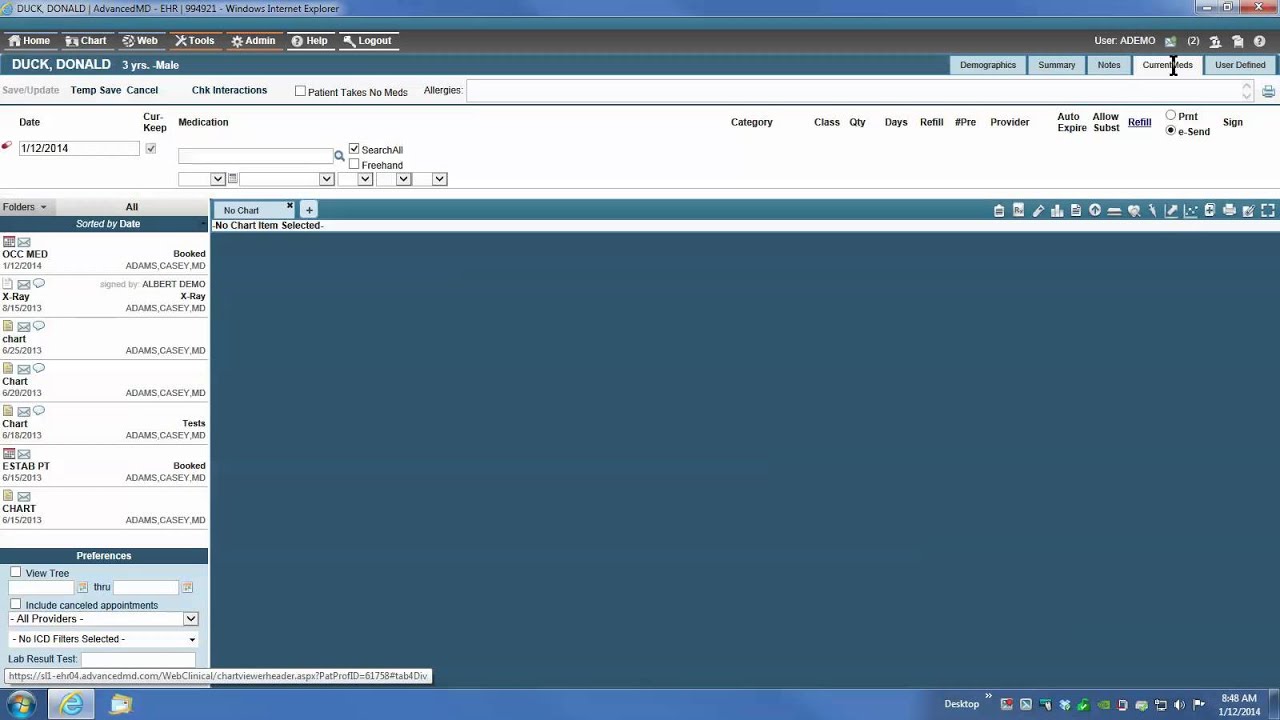This screenshot has width=1280, height=720.
Task: Switch to the Summary tab
Action: (1057, 65)
